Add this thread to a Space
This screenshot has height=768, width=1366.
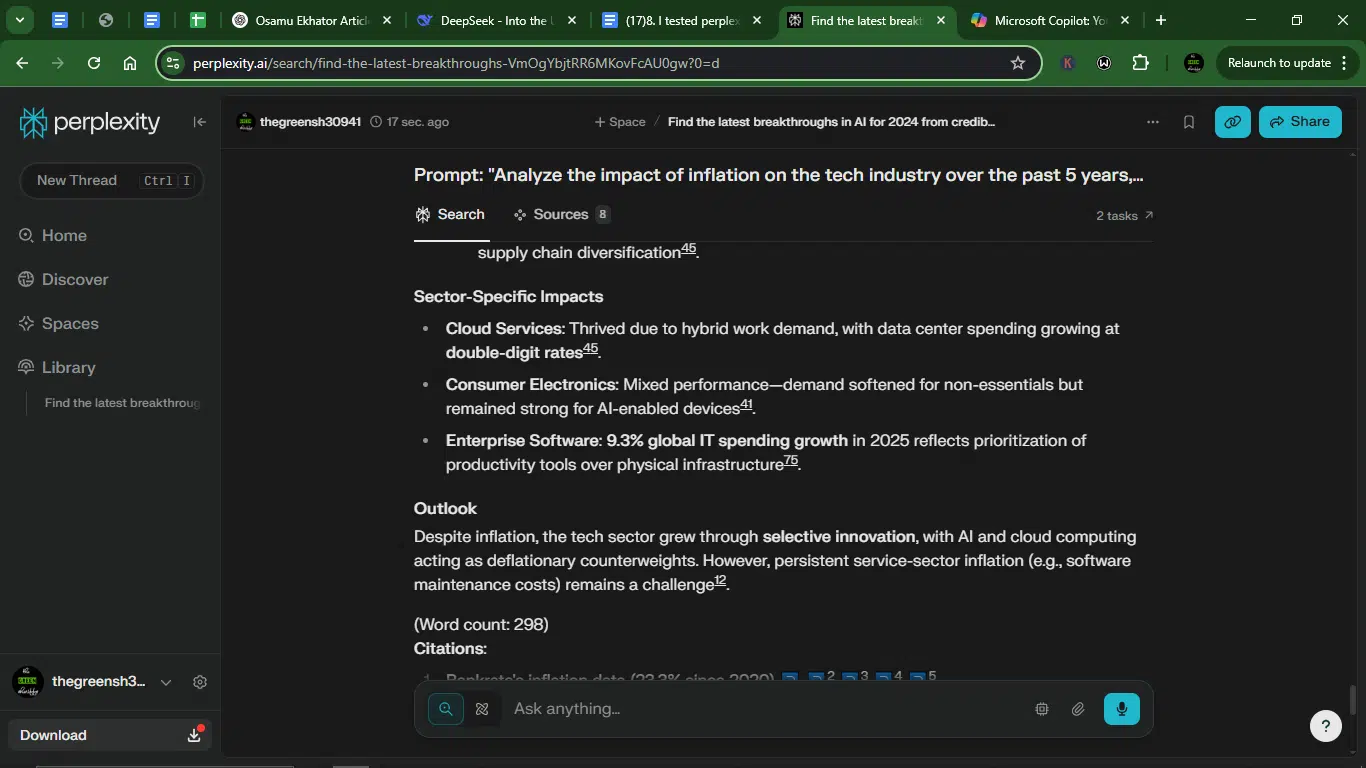click(x=620, y=122)
